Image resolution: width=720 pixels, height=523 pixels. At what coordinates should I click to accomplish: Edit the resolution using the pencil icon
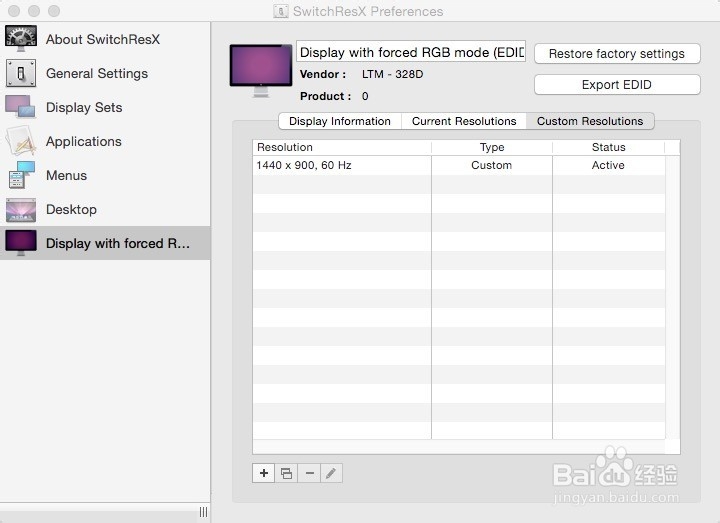(x=331, y=473)
